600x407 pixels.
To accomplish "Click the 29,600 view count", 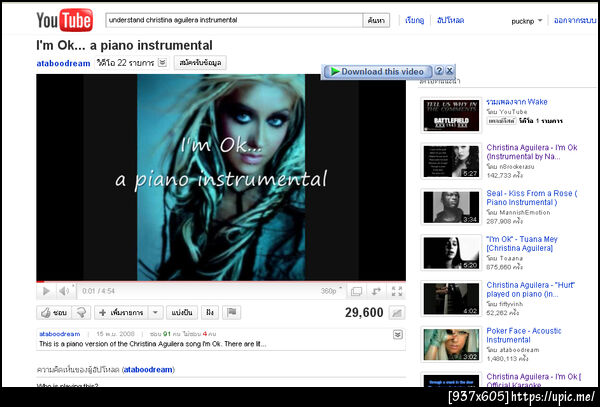I will pos(364,313).
